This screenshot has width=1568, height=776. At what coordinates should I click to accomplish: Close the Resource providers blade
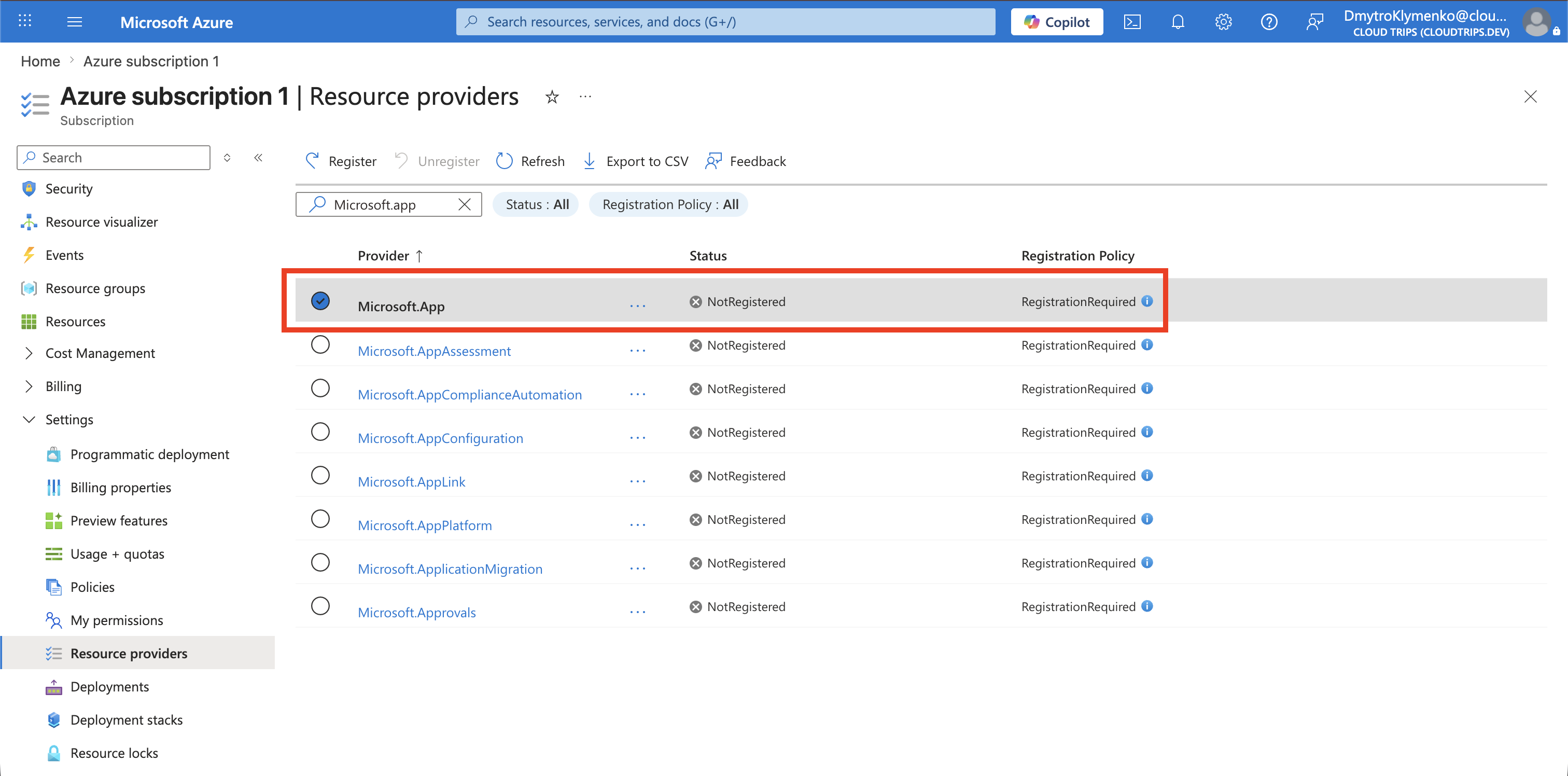(1530, 97)
